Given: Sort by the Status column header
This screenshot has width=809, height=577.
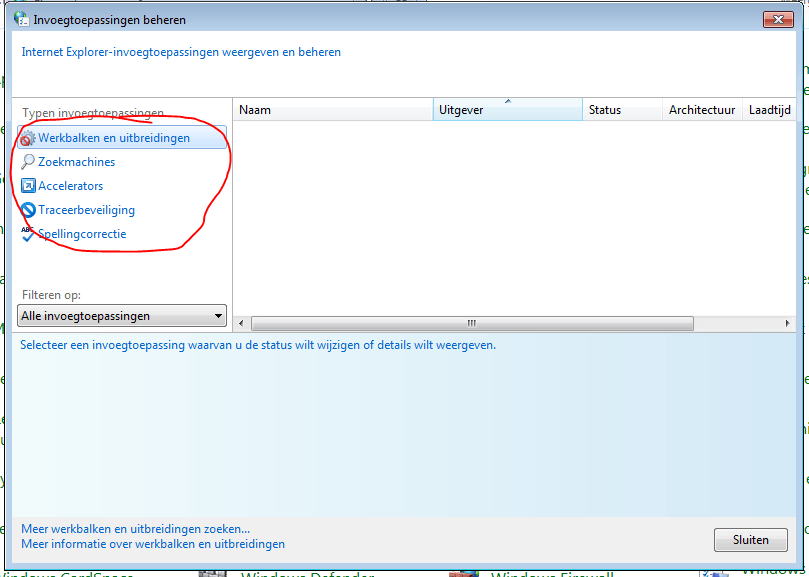Looking at the screenshot, I should [622, 109].
